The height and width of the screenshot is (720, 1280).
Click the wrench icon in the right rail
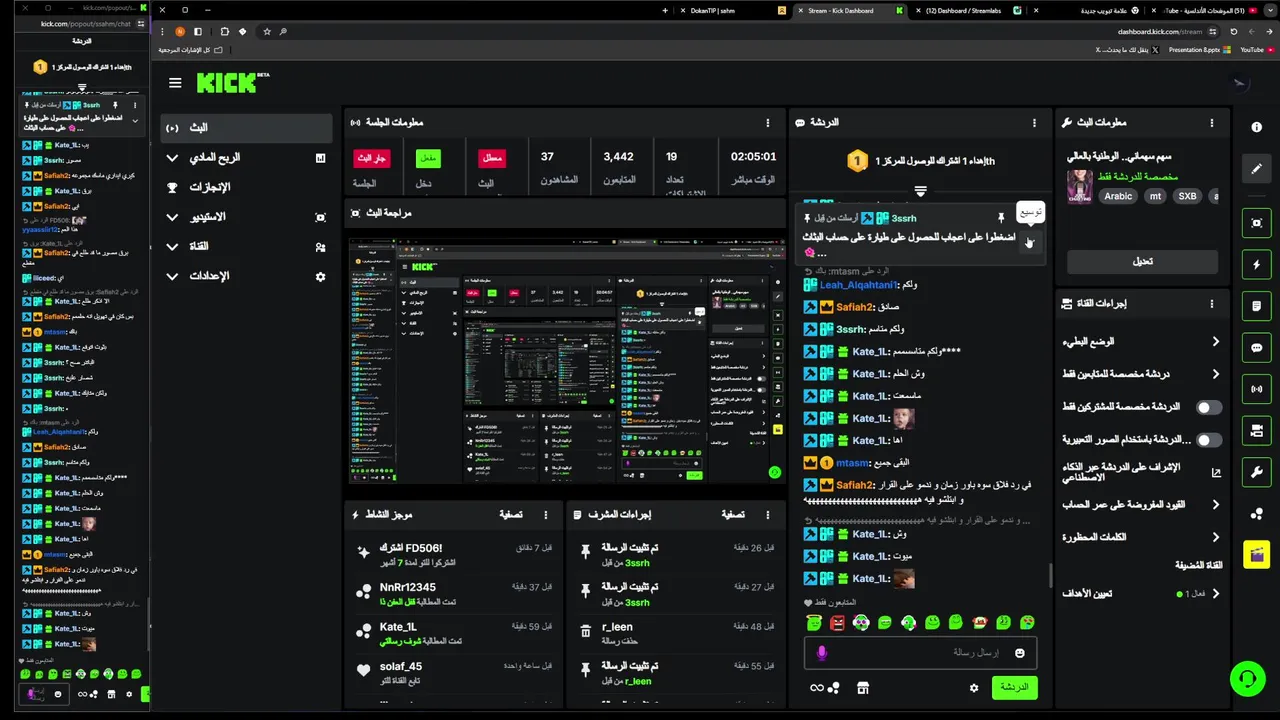[1257, 472]
